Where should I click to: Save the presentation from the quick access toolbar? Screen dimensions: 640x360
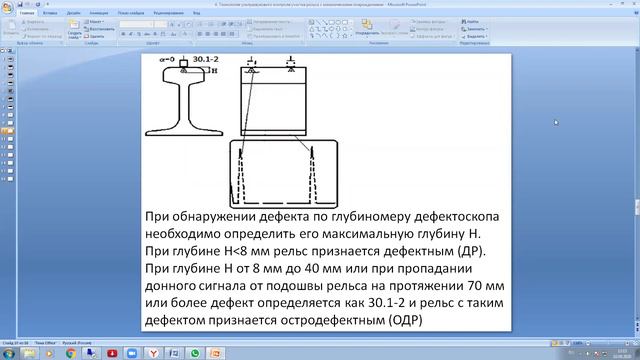(20, 4)
